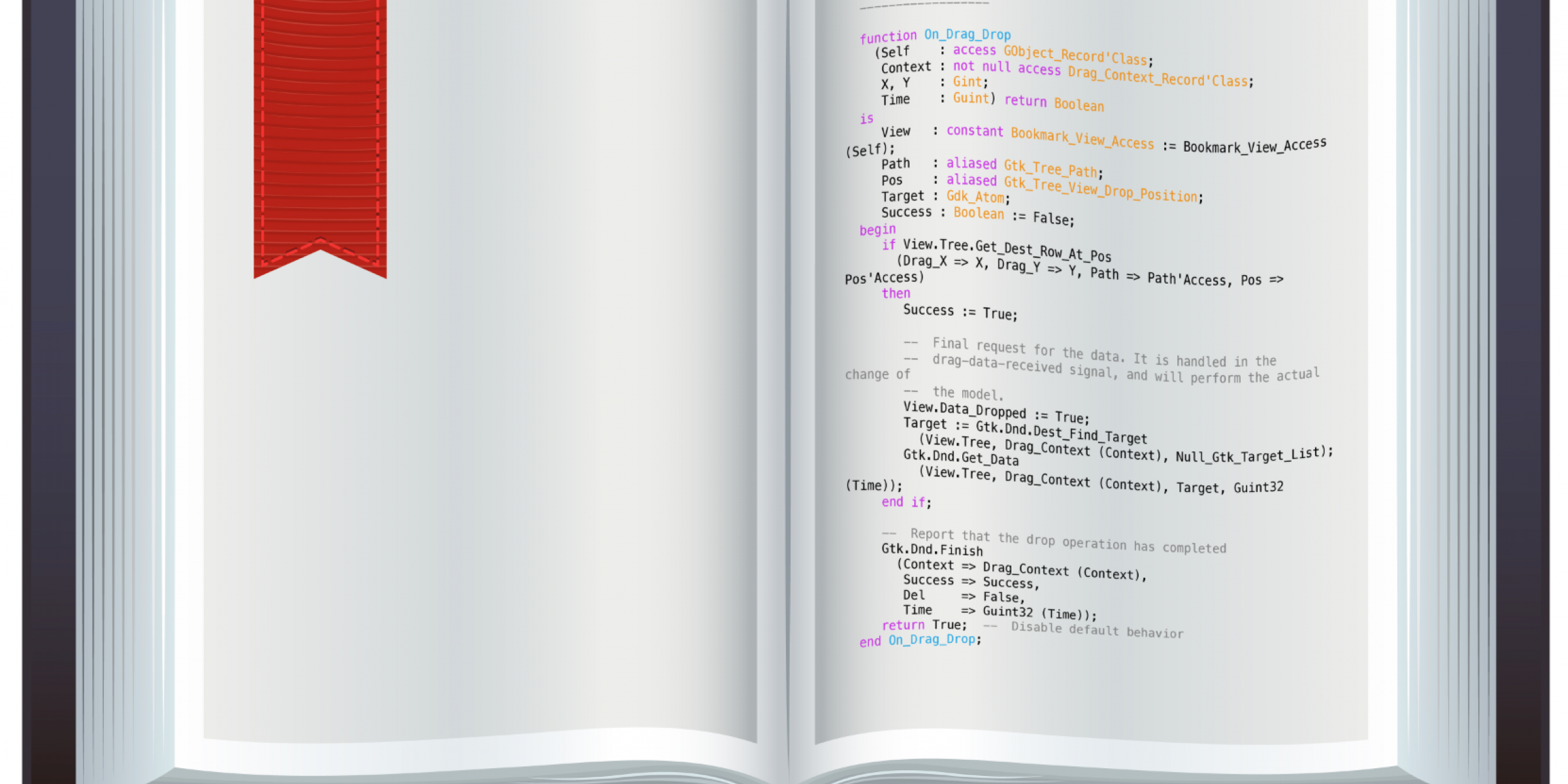The image size is (1568, 784).
Task: Select the "Success := True;" statement
Action: point(960,312)
